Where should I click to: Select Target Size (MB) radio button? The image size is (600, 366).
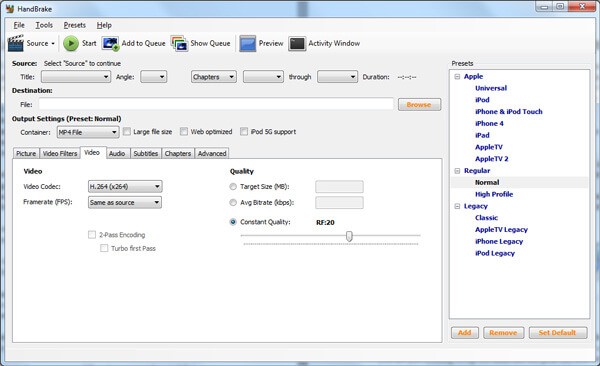(x=233, y=187)
